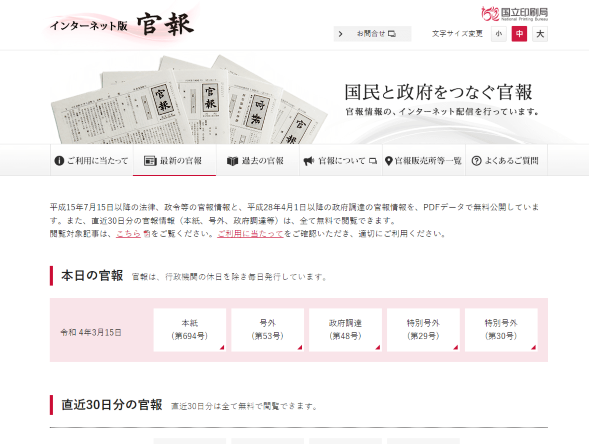Click the chevron arrow on お問合せ button

pyautogui.click(x=340, y=34)
